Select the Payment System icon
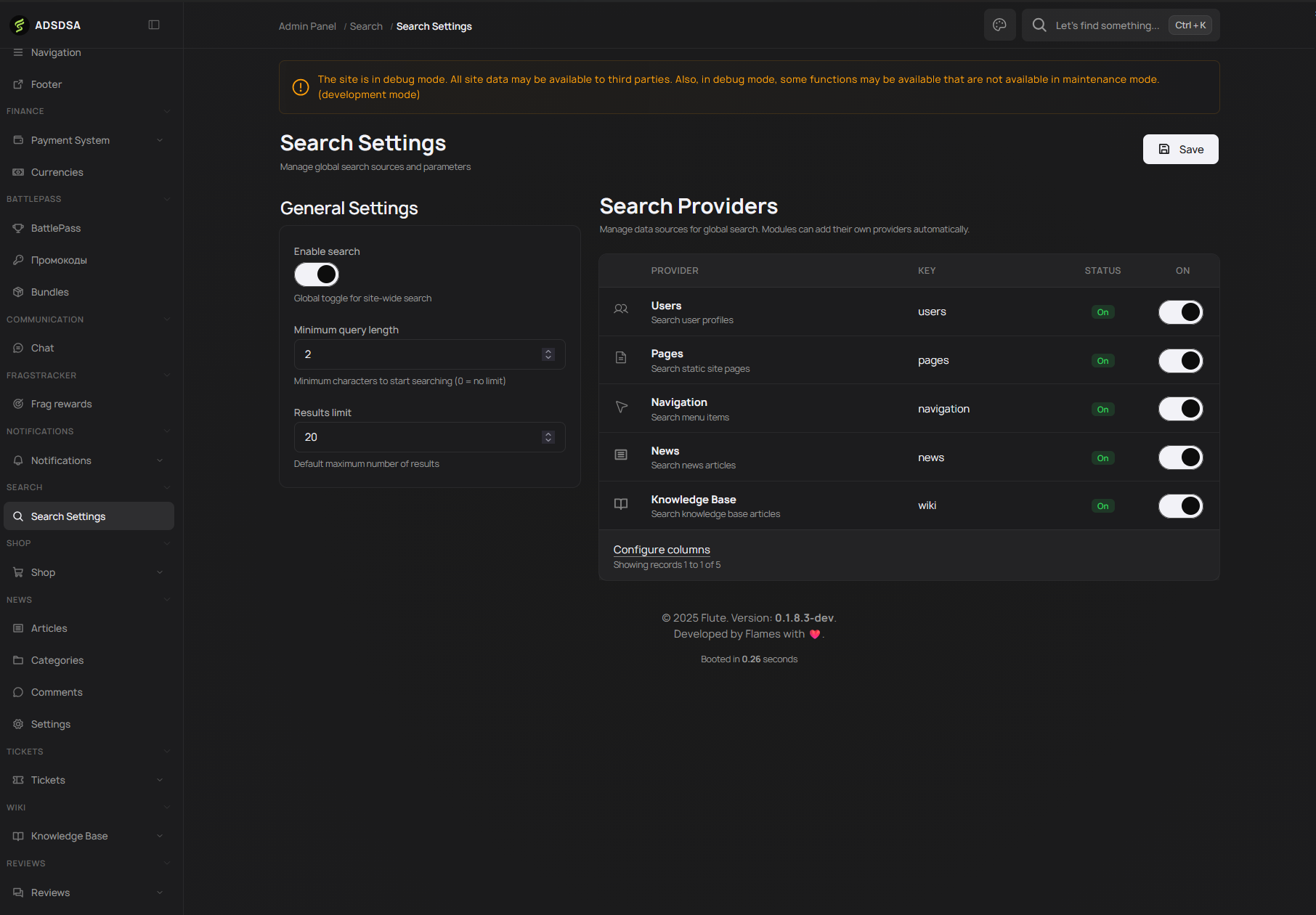1316x915 pixels. 18,139
